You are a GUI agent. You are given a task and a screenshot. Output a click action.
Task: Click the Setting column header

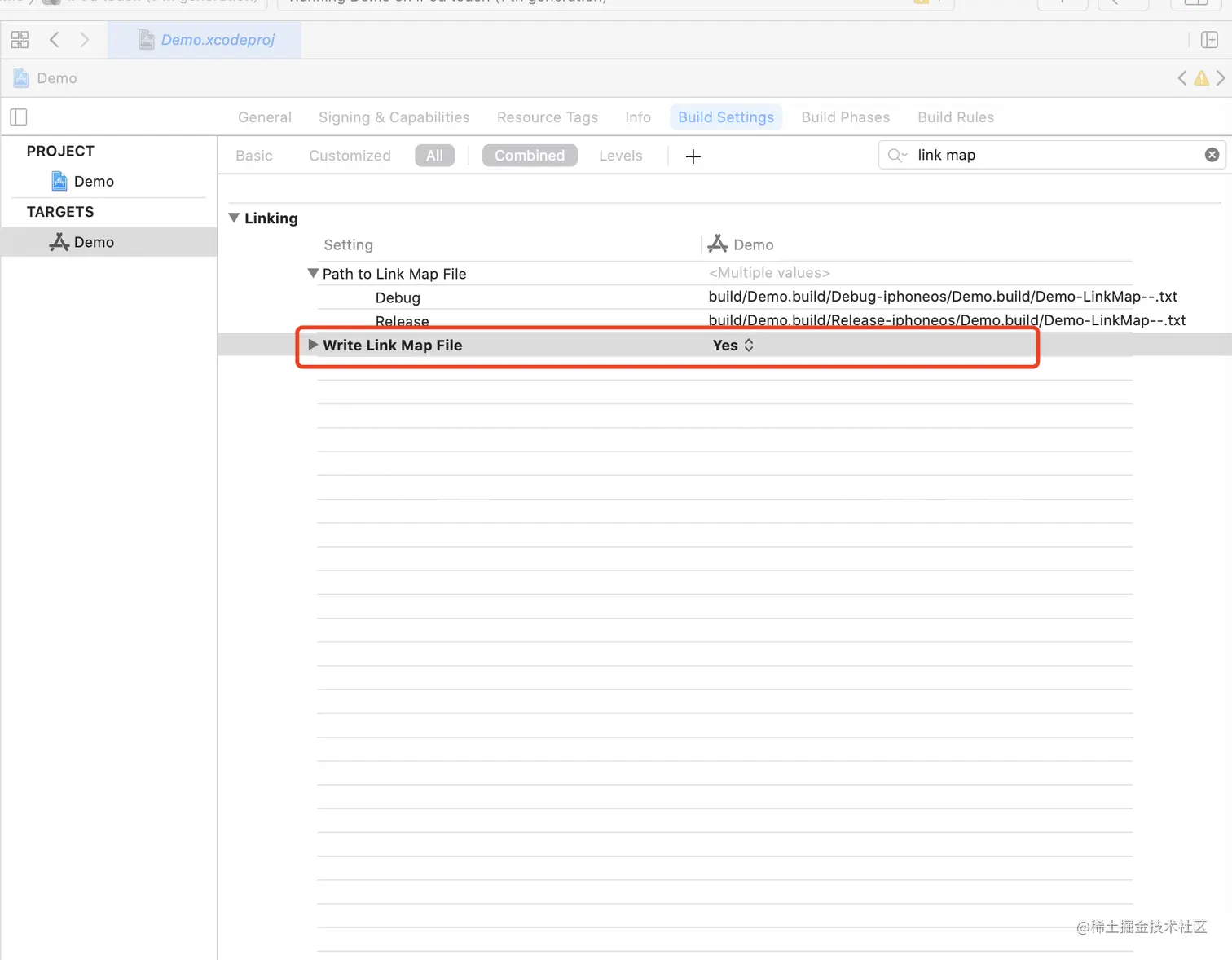click(349, 244)
